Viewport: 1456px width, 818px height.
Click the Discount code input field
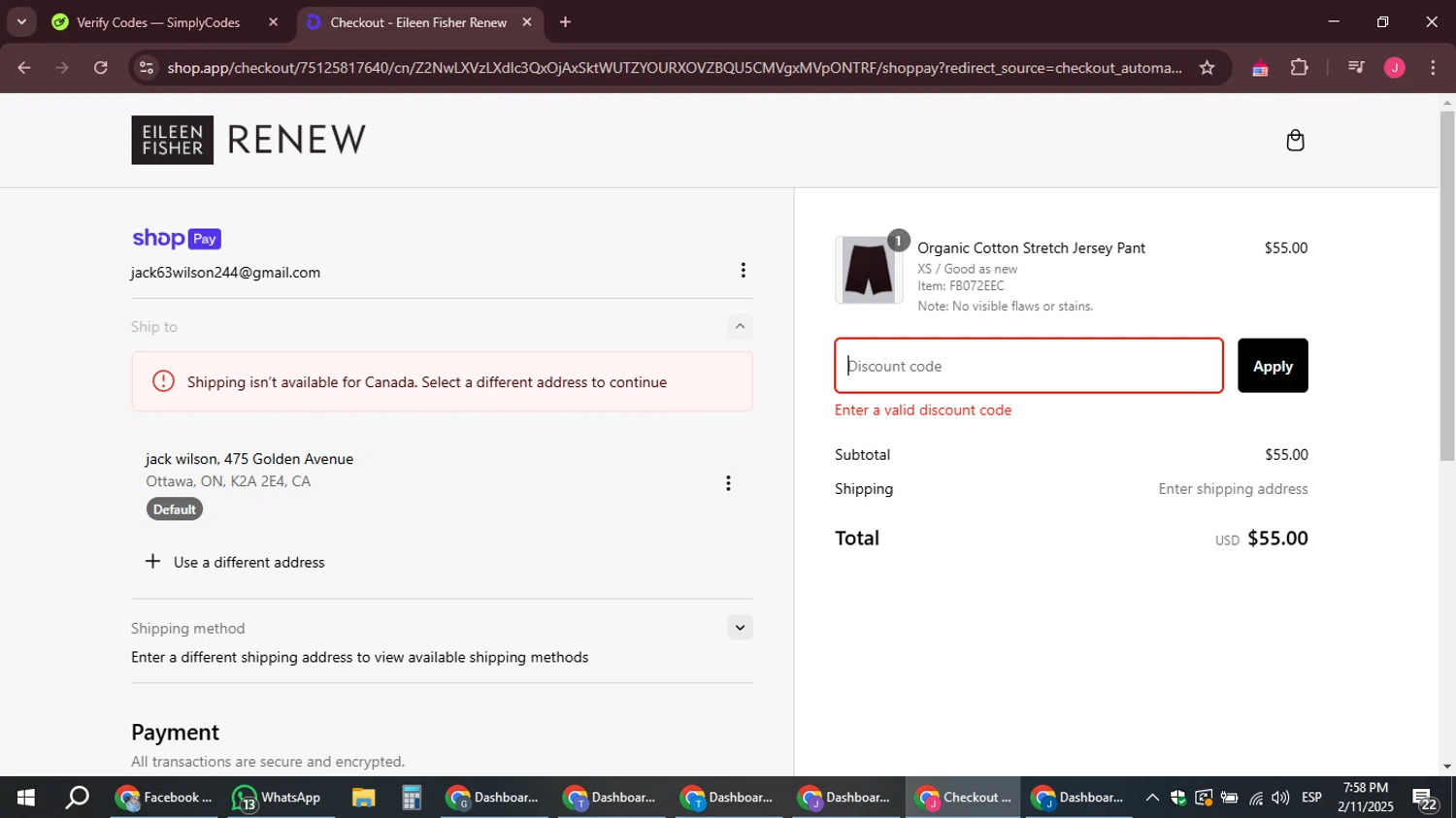click(1029, 366)
